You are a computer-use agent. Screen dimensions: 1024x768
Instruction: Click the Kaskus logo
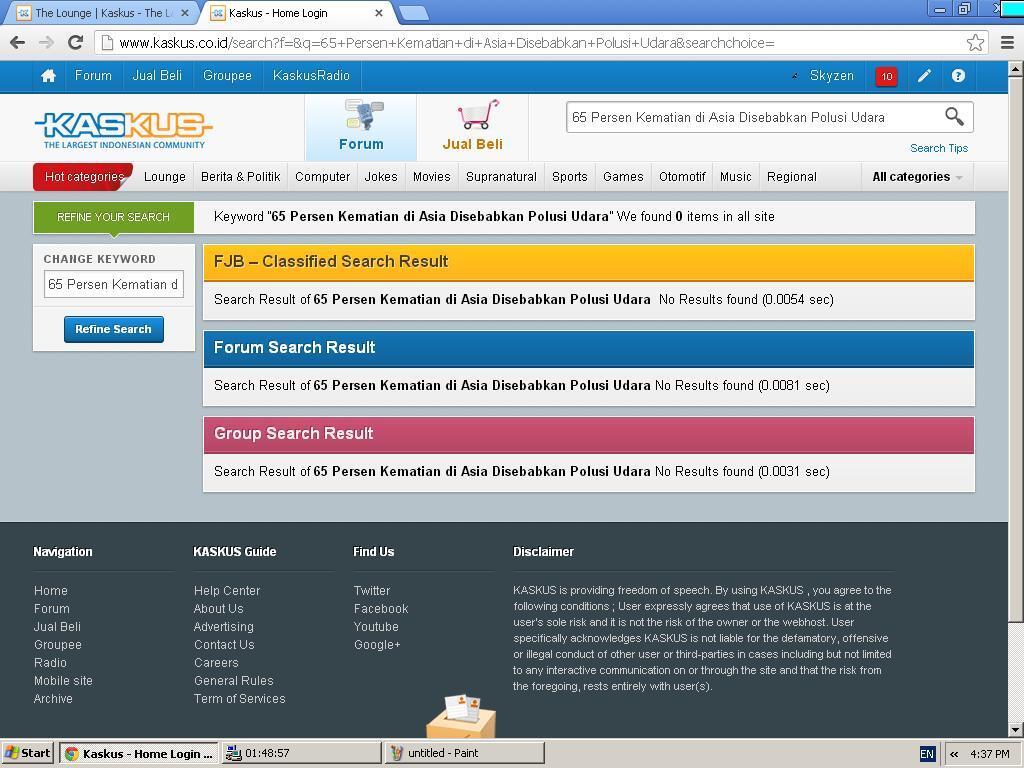click(123, 129)
